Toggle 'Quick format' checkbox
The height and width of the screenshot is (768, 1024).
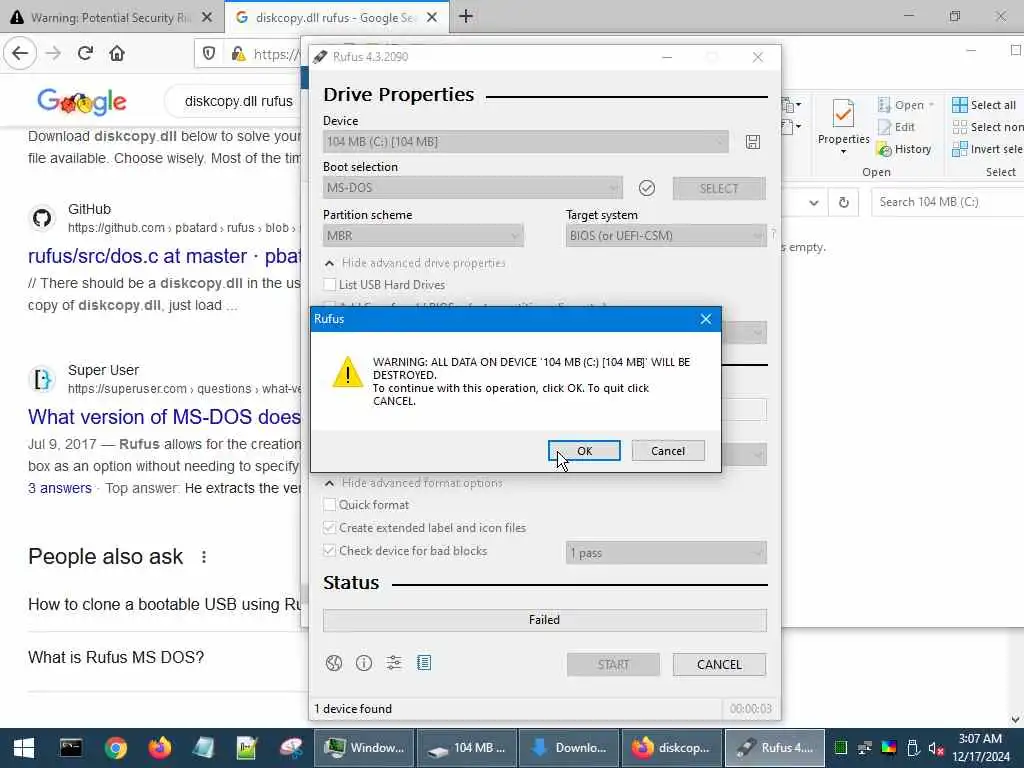[x=330, y=505]
